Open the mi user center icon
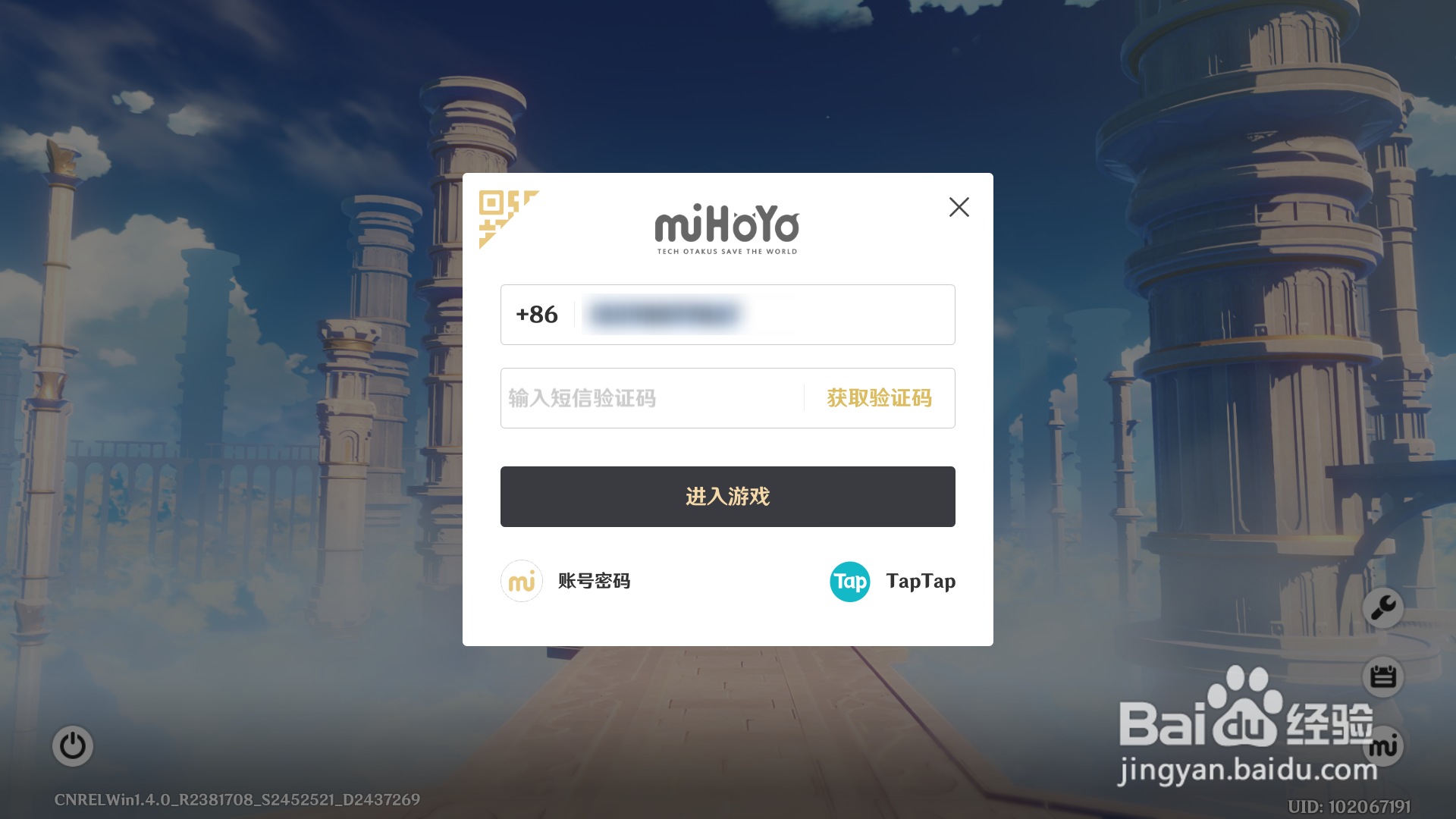Image resolution: width=1456 pixels, height=819 pixels. coord(1383,746)
